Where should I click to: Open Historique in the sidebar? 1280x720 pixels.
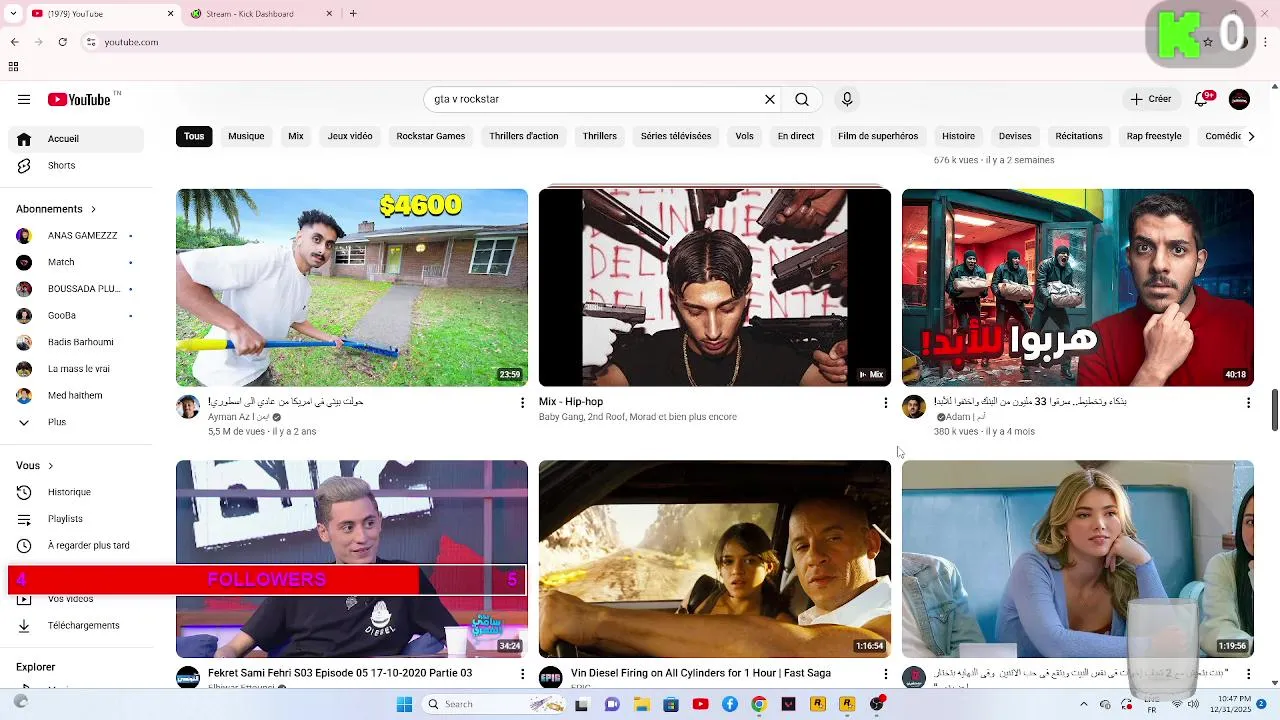(76, 492)
